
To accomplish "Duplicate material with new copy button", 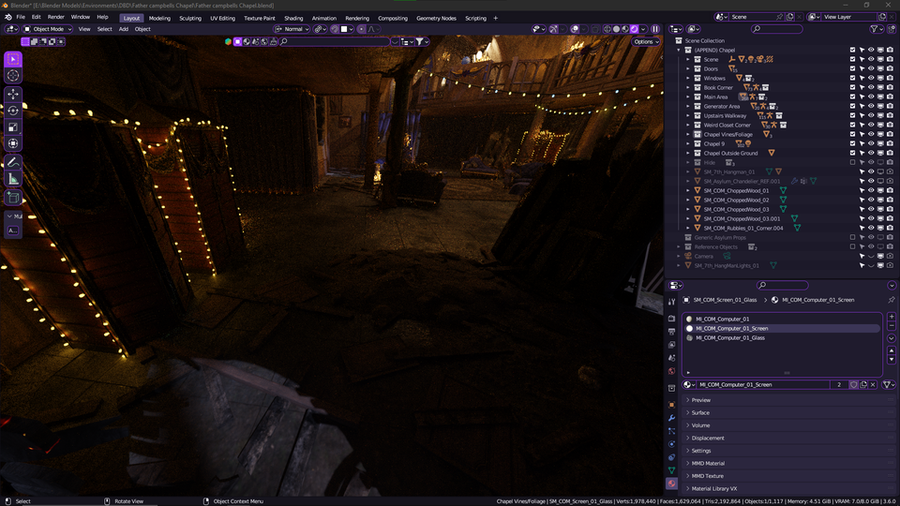I will 863,384.
